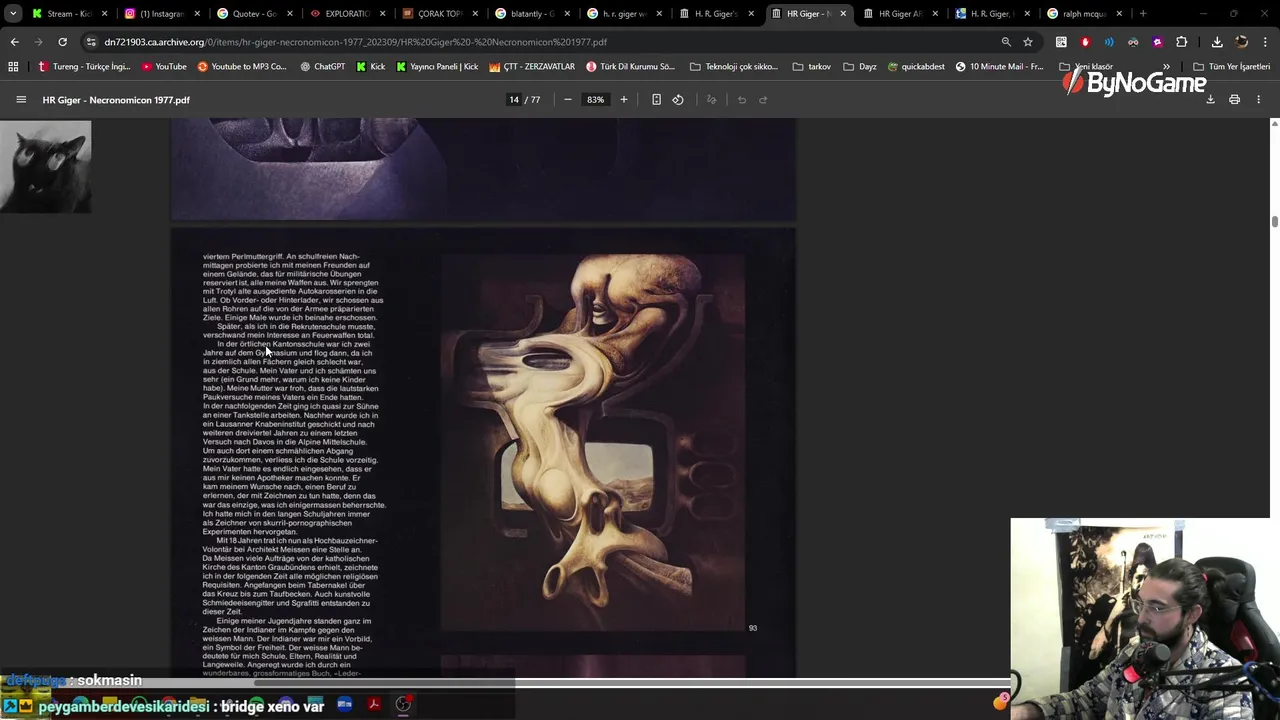
Task: Go forward in browser history
Action: click(x=38, y=42)
